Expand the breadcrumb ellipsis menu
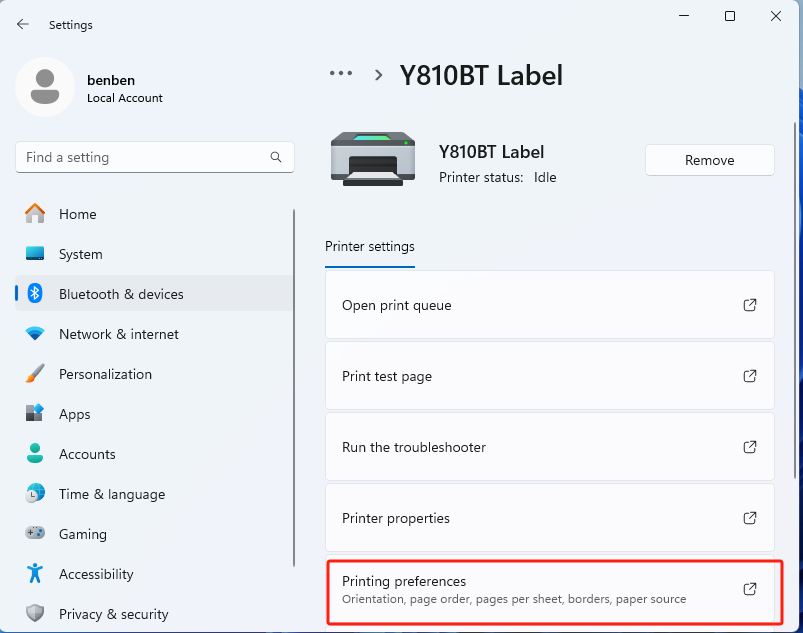The height and width of the screenshot is (633, 803). pos(341,74)
